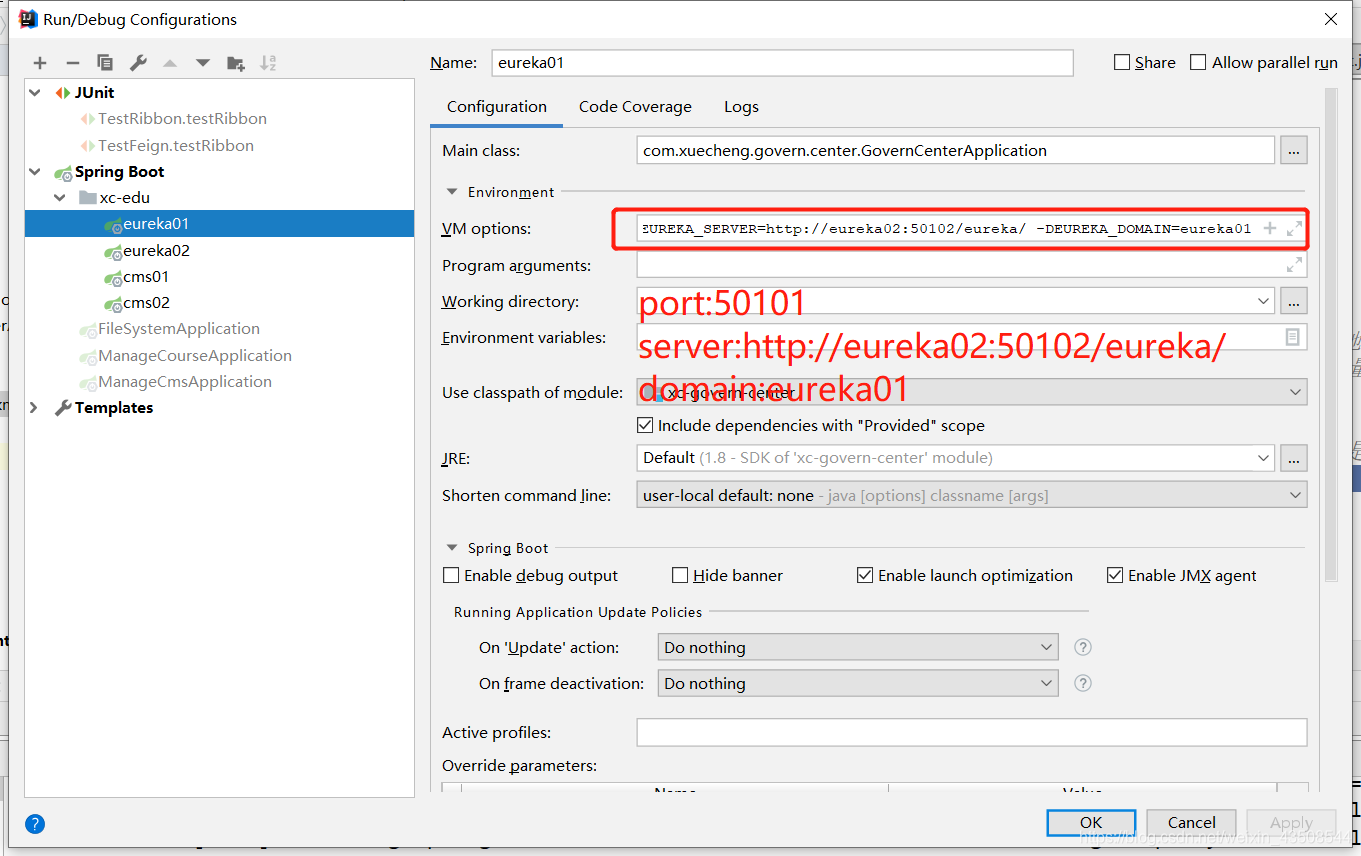Insert macro plus icon in VM options
The height and width of the screenshot is (856, 1361).
coord(1269,228)
